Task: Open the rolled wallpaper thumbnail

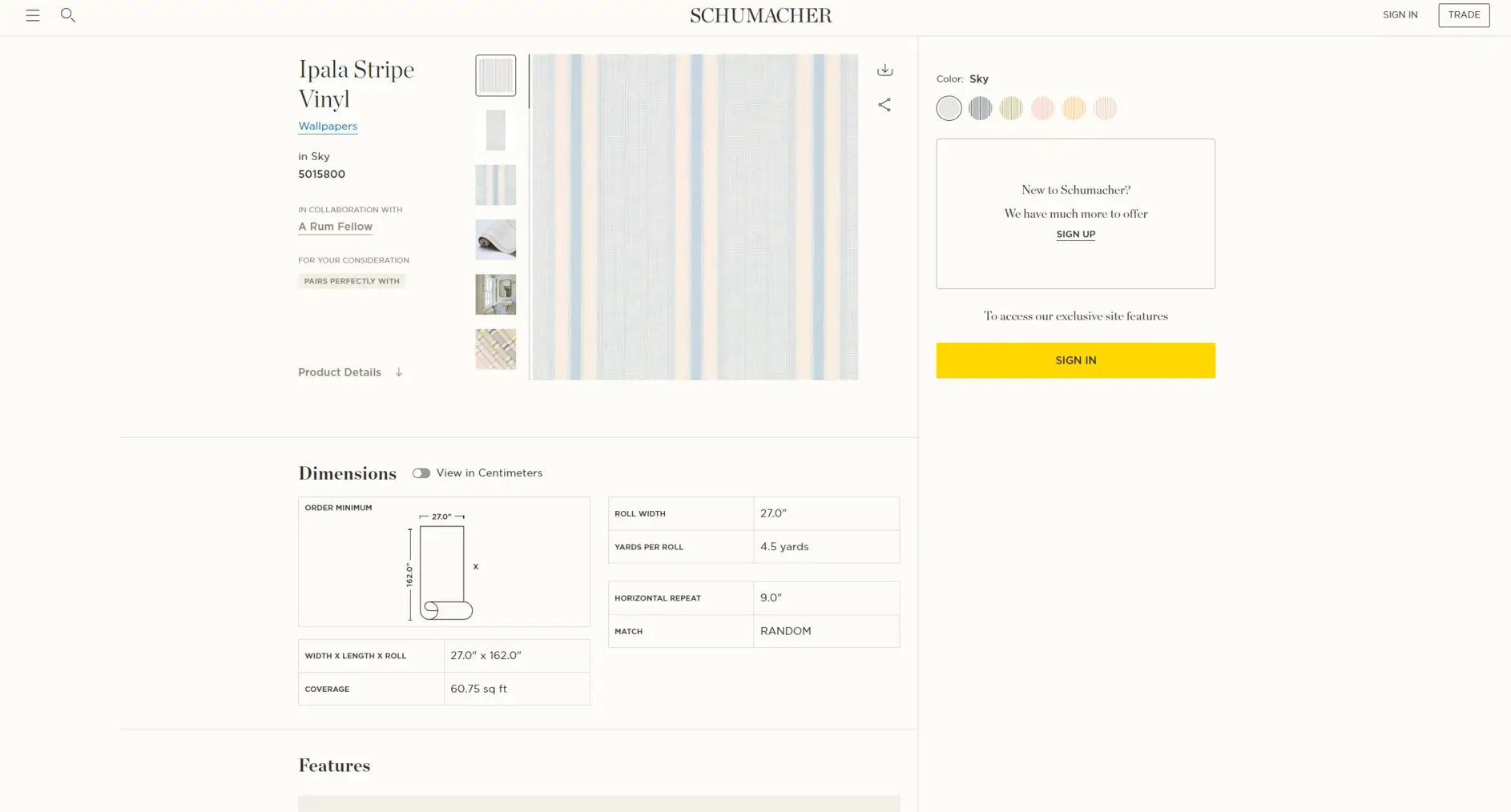Action: point(496,239)
